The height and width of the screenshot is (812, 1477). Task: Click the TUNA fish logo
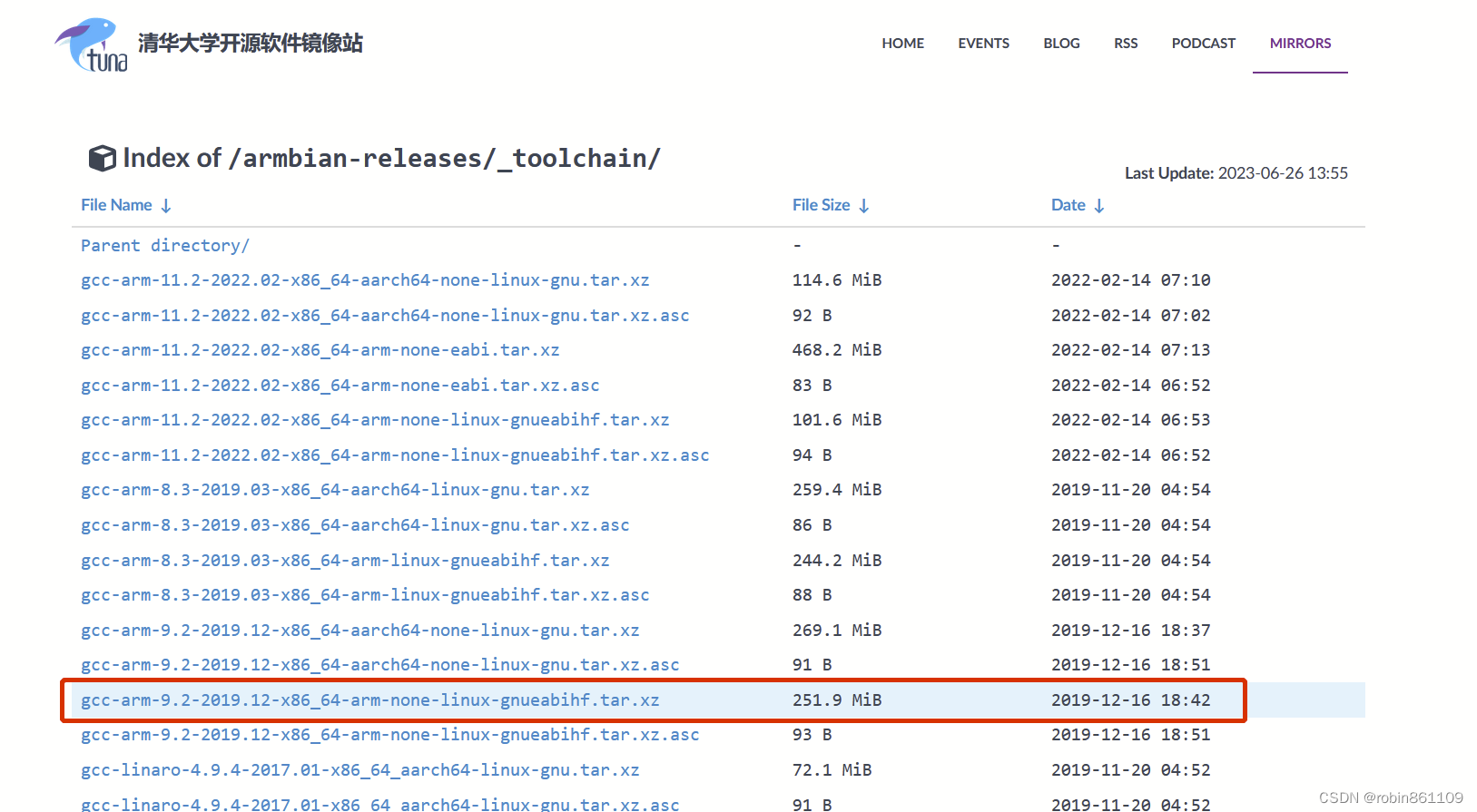pos(91,44)
